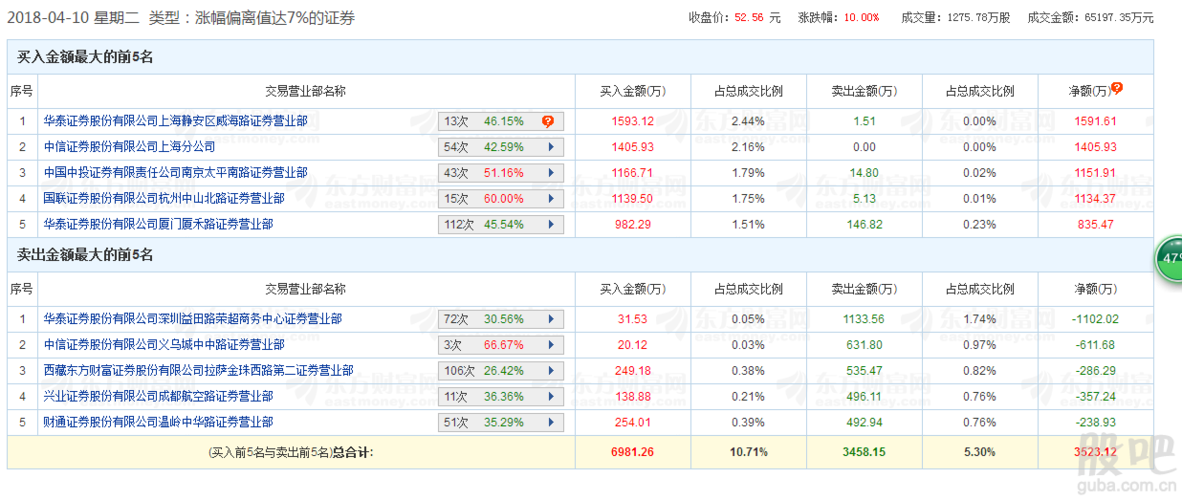The height and width of the screenshot is (500, 1182).
Task: Expand the 11次 36.36% arrow
Action: coord(551,396)
